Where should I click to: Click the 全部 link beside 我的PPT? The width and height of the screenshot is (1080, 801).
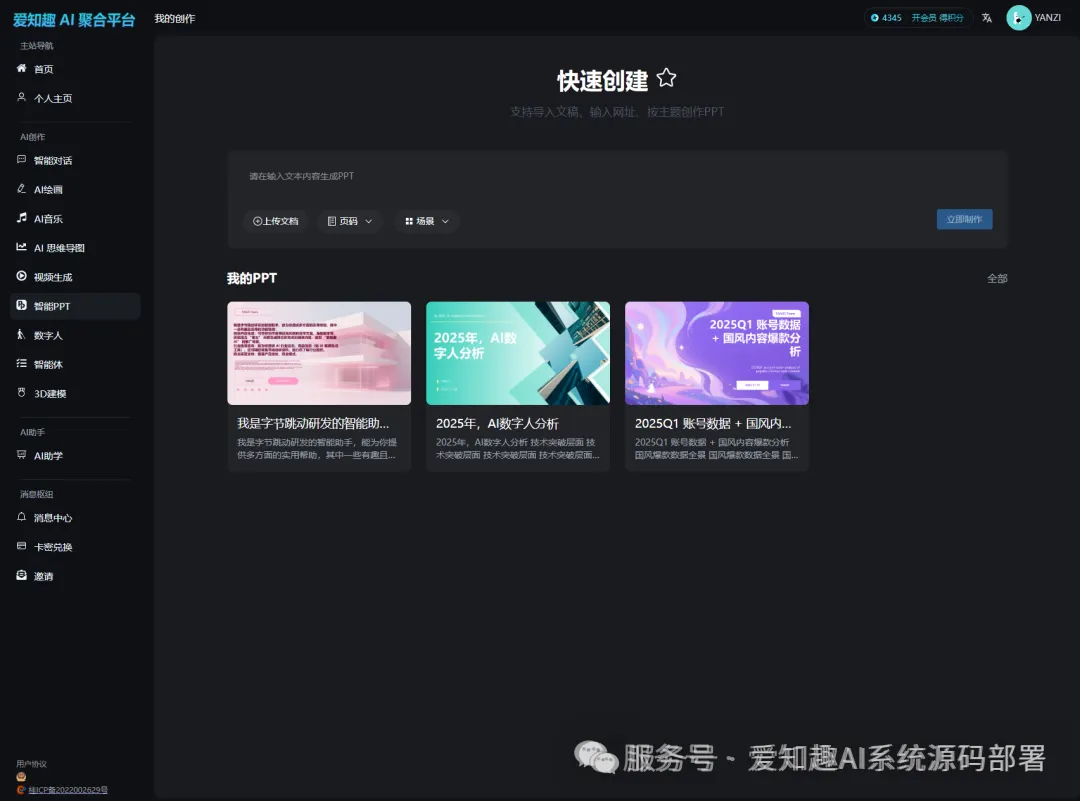[997, 278]
